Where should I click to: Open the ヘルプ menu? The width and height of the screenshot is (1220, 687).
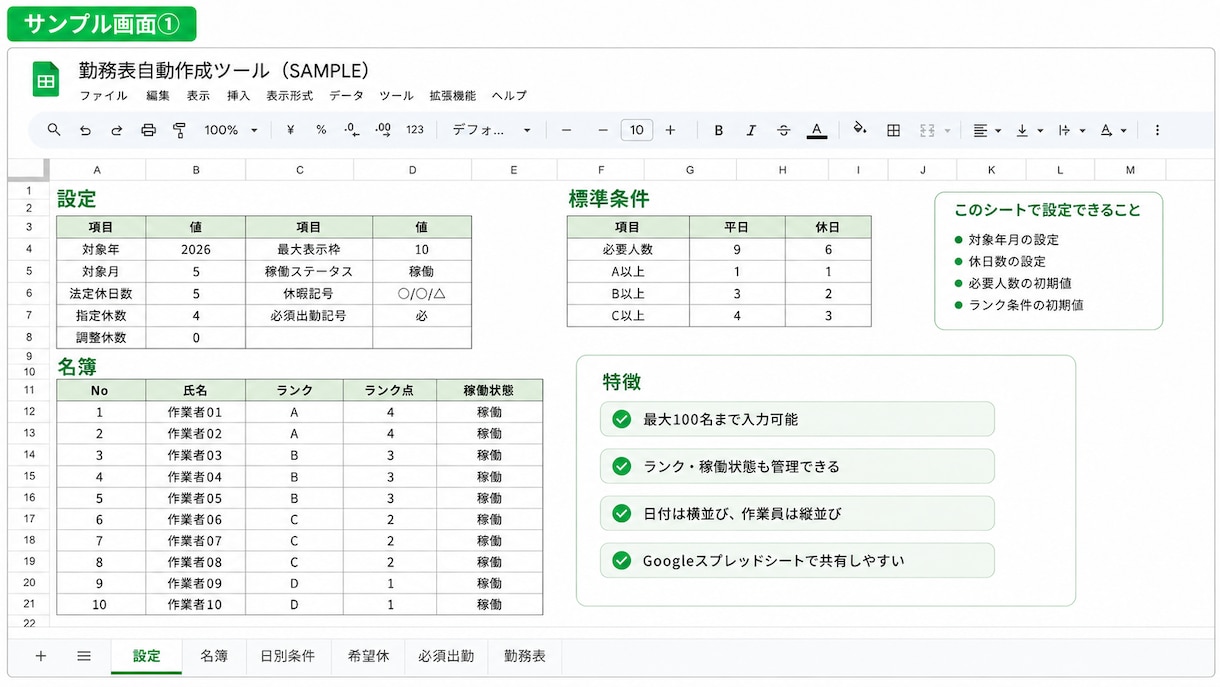point(509,96)
